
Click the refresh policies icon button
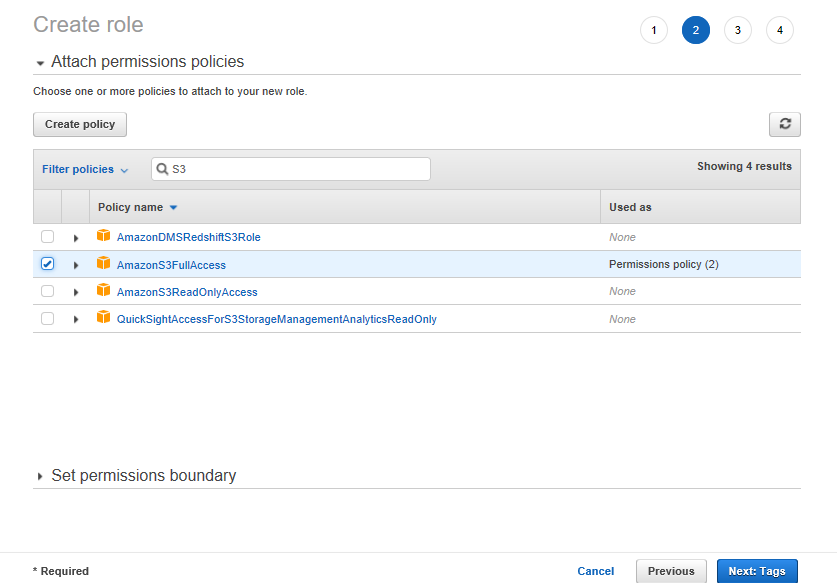[x=785, y=124]
